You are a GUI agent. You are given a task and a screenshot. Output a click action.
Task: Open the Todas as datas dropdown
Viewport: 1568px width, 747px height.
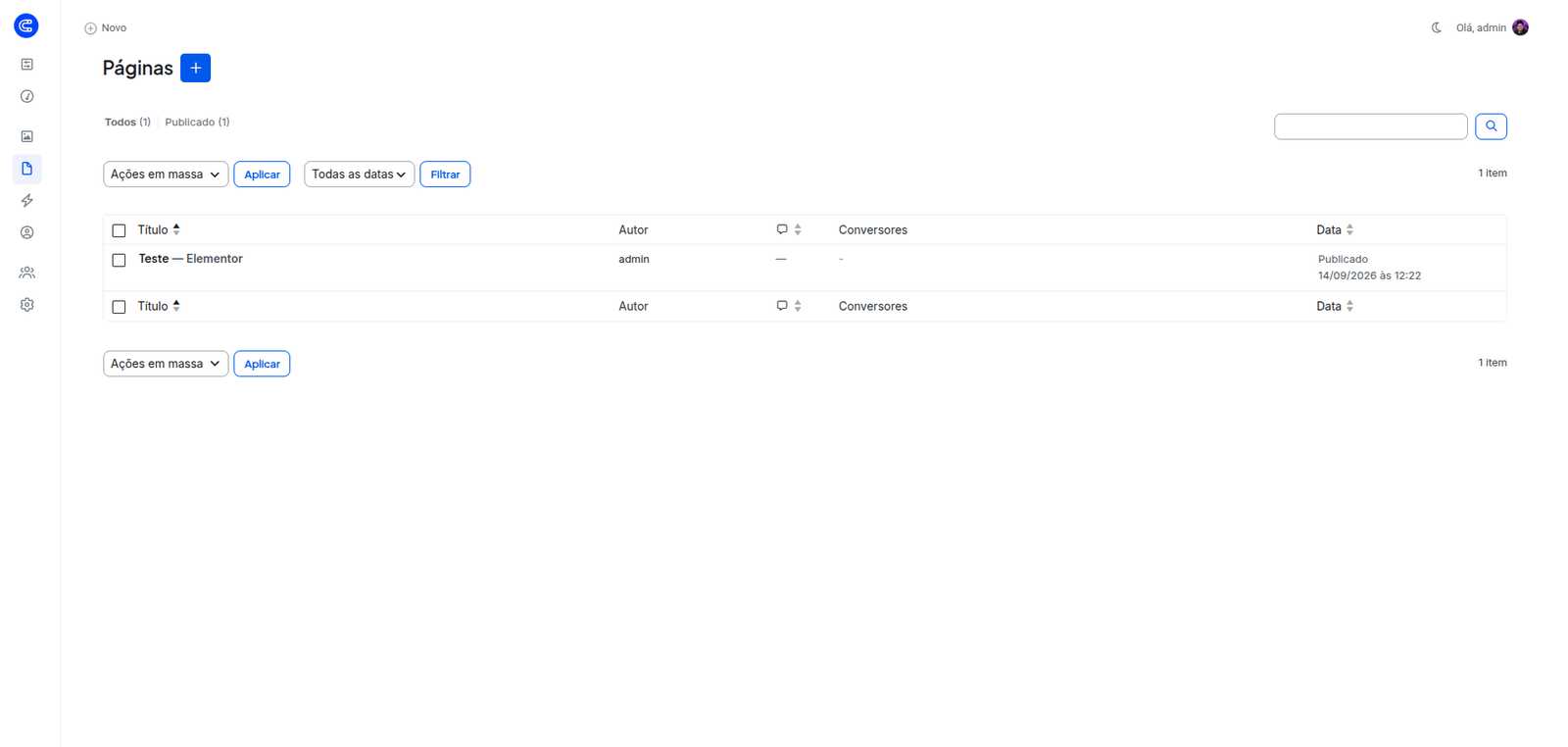pyautogui.click(x=359, y=174)
